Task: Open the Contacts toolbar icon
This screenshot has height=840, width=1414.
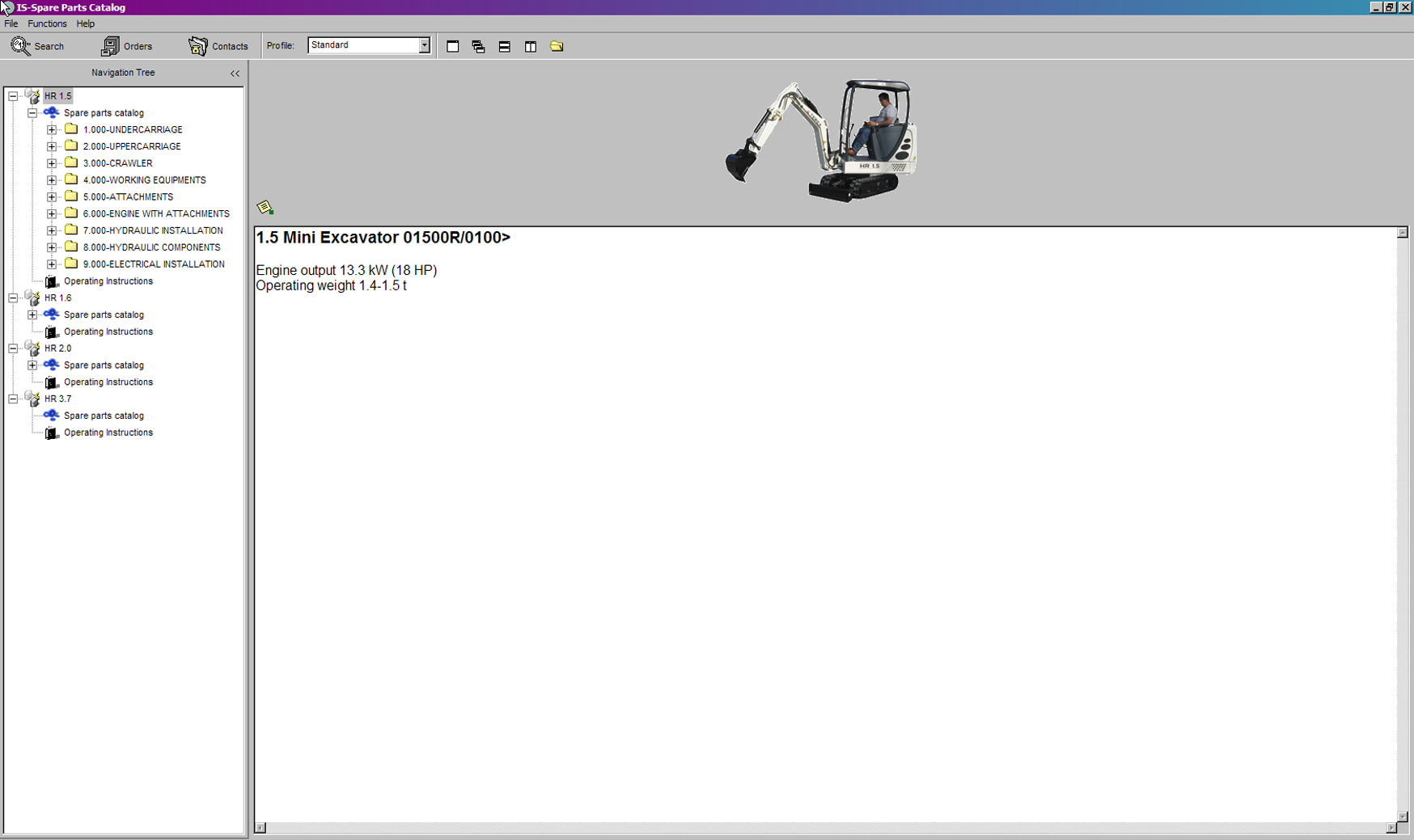Action: coord(198,46)
